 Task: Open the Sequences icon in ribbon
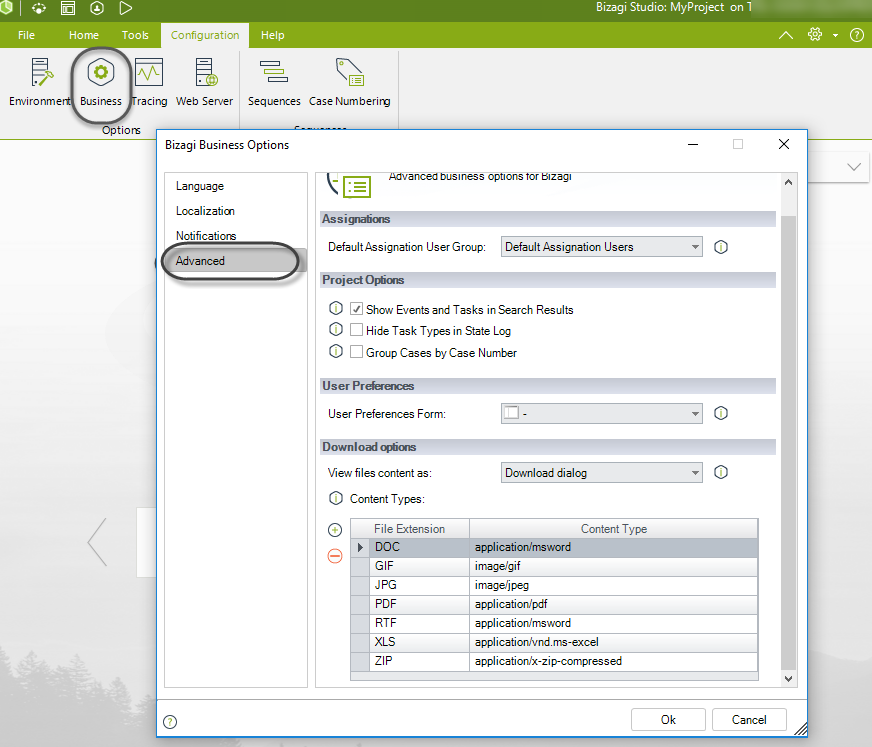click(274, 82)
